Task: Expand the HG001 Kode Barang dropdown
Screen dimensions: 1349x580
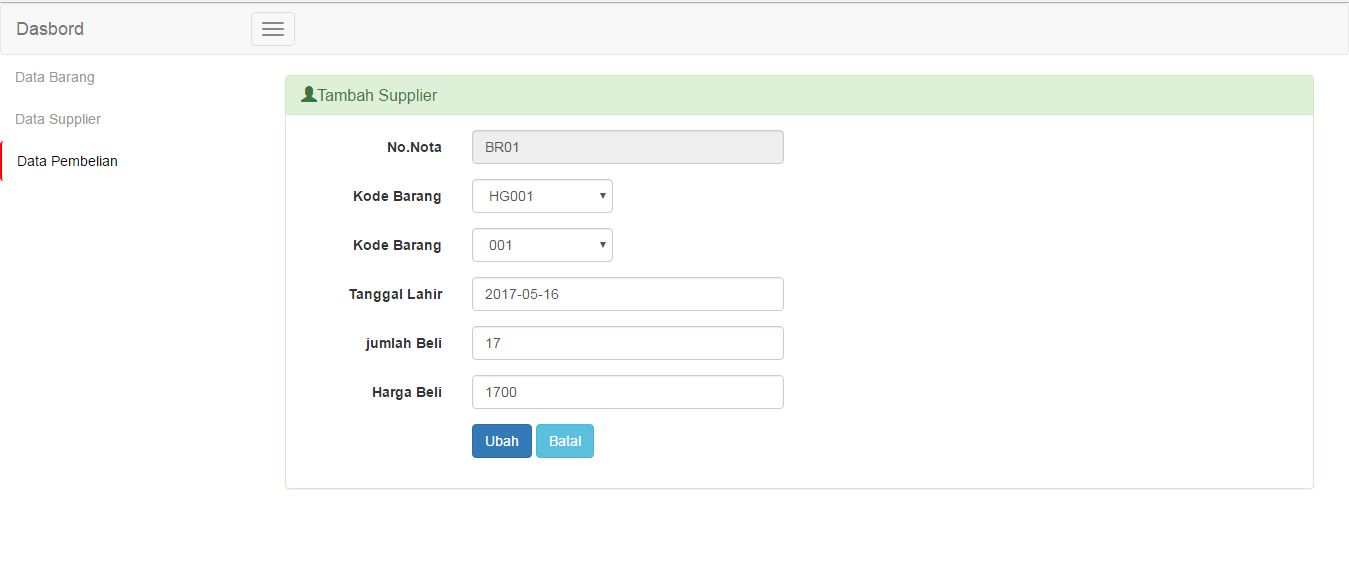Action: click(542, 196)
